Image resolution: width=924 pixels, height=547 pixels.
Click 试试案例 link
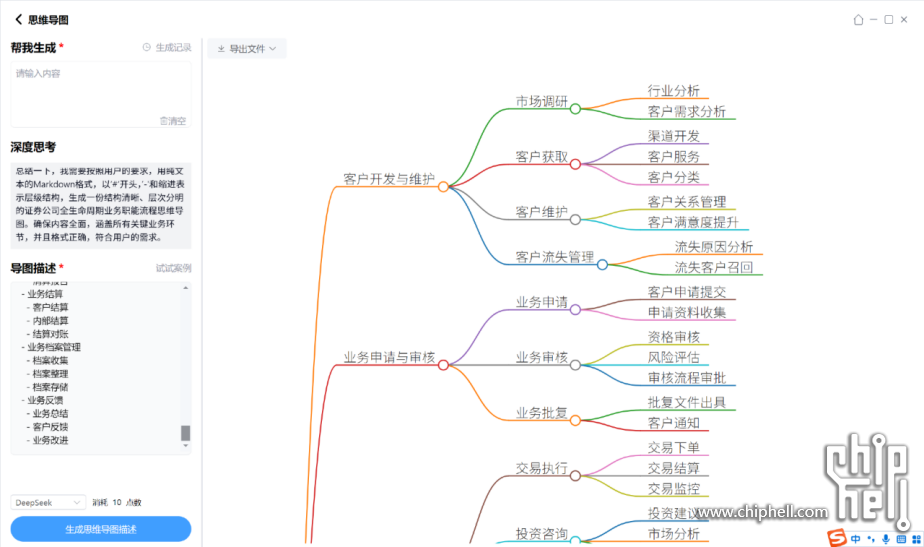(x=173, y=268)
